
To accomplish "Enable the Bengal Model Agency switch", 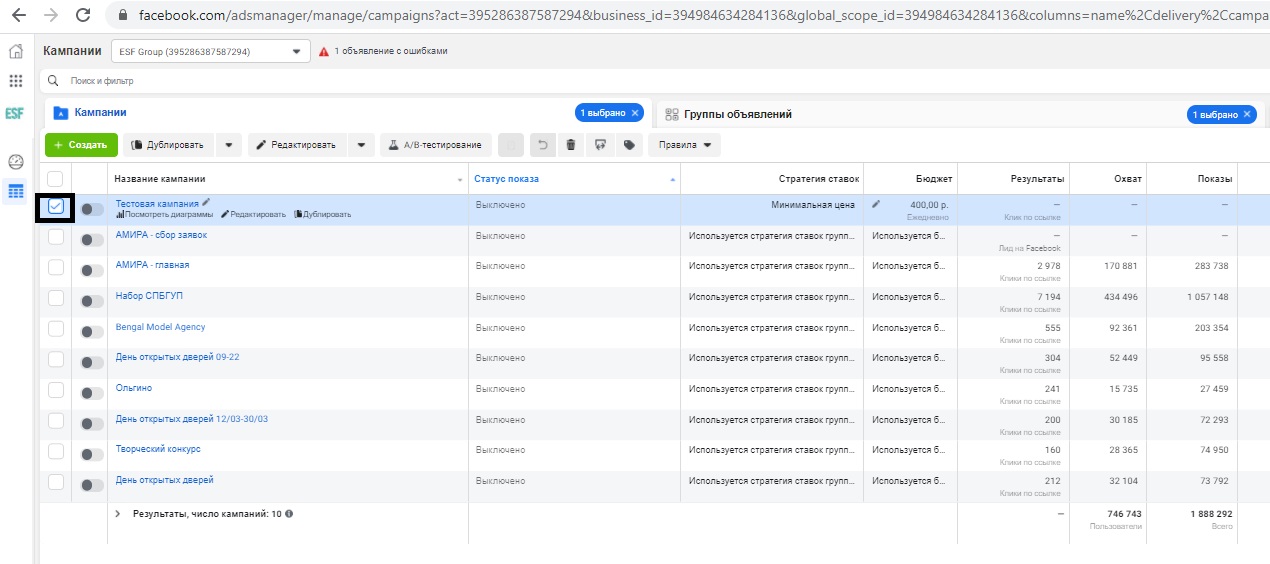I will 92,332.
